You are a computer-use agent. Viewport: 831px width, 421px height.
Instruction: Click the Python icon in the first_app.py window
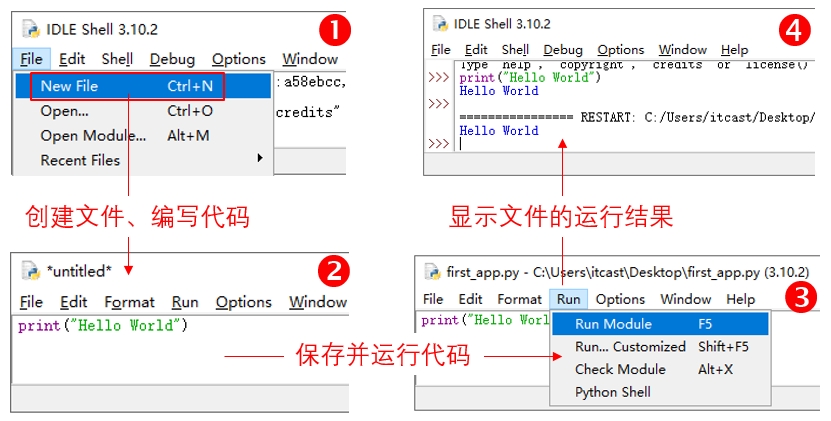432,273
